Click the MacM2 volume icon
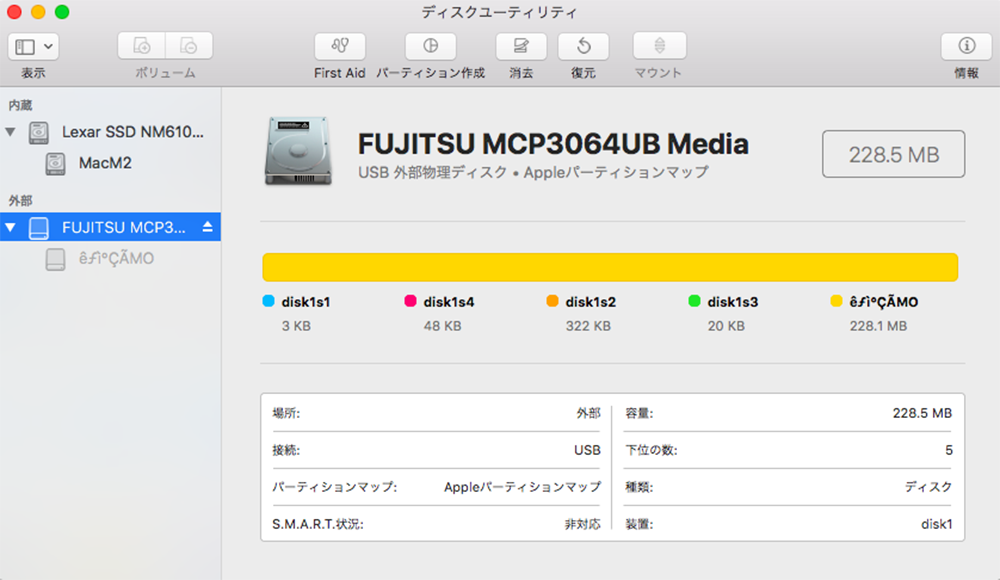 coord(55,163)
